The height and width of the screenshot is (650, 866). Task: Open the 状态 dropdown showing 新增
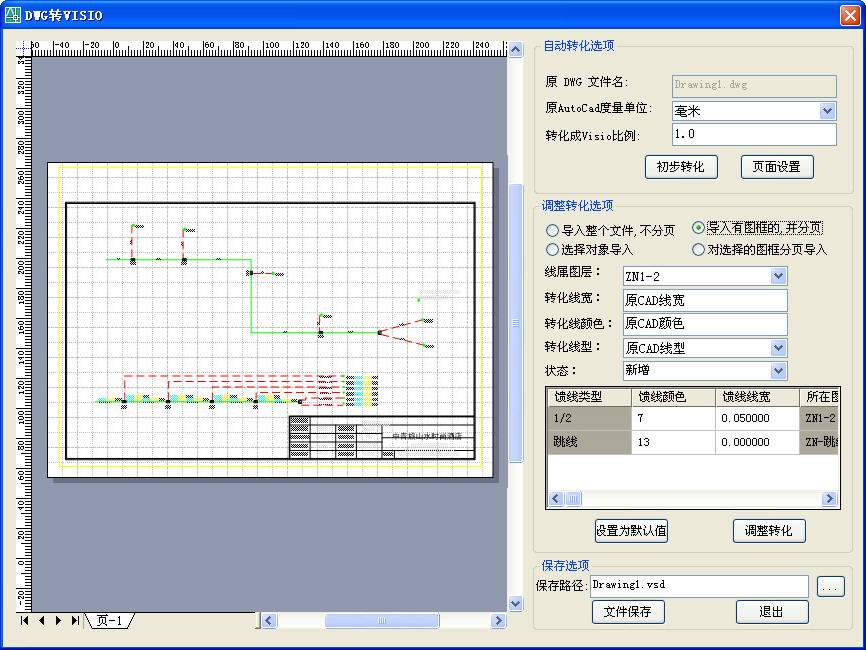coord(778,371)
